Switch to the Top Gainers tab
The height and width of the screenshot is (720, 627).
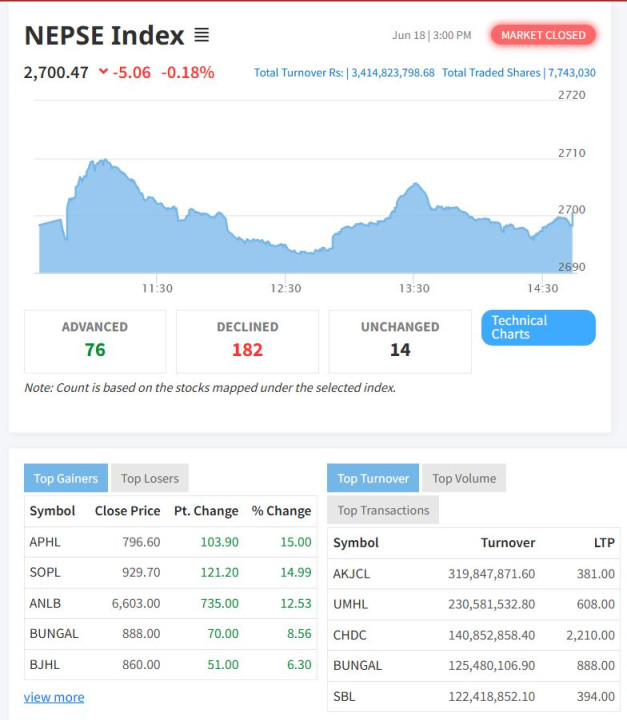66,478
